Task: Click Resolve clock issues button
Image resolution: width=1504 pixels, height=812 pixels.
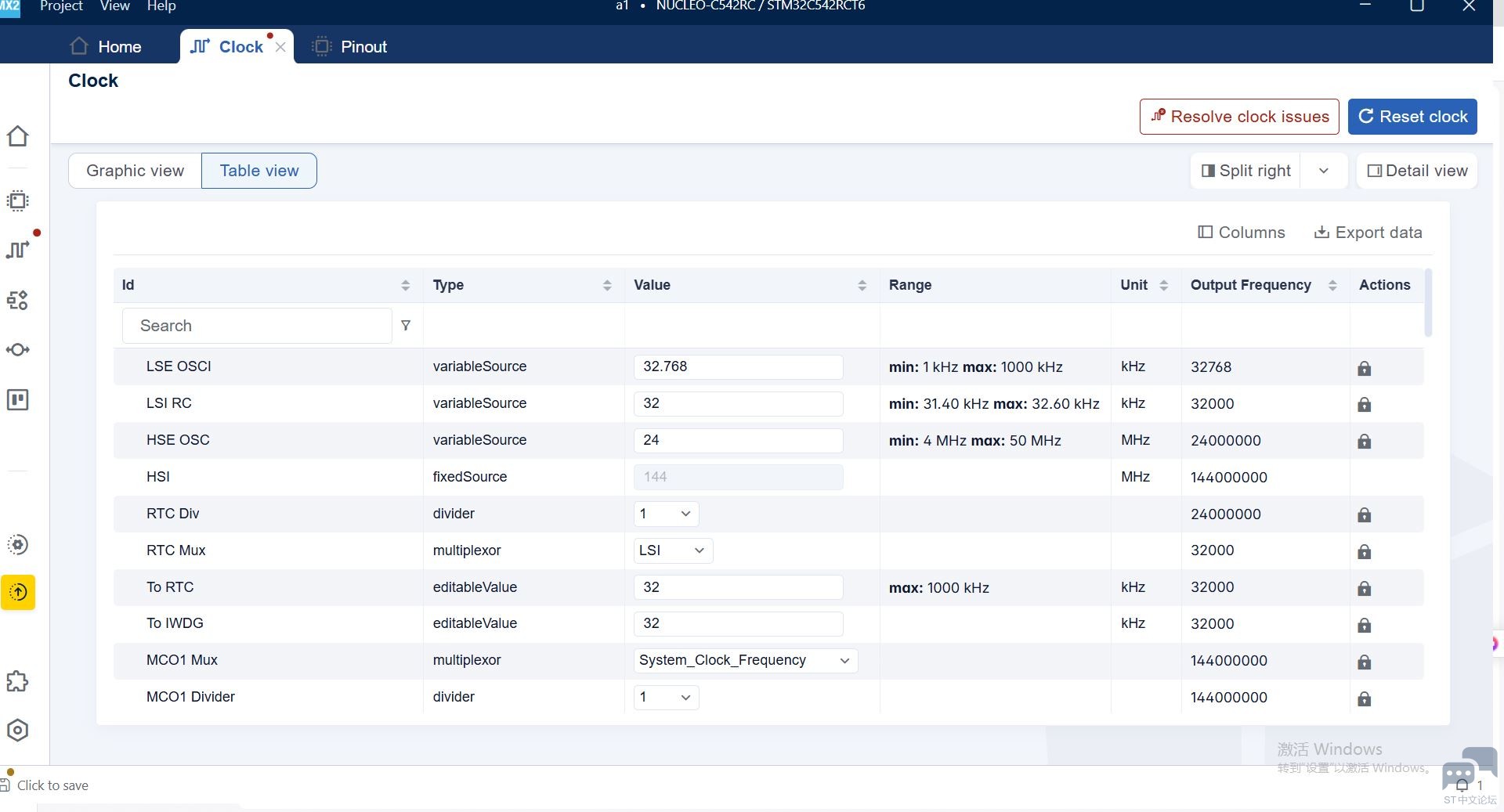Action: click(x=1239, y=117)
